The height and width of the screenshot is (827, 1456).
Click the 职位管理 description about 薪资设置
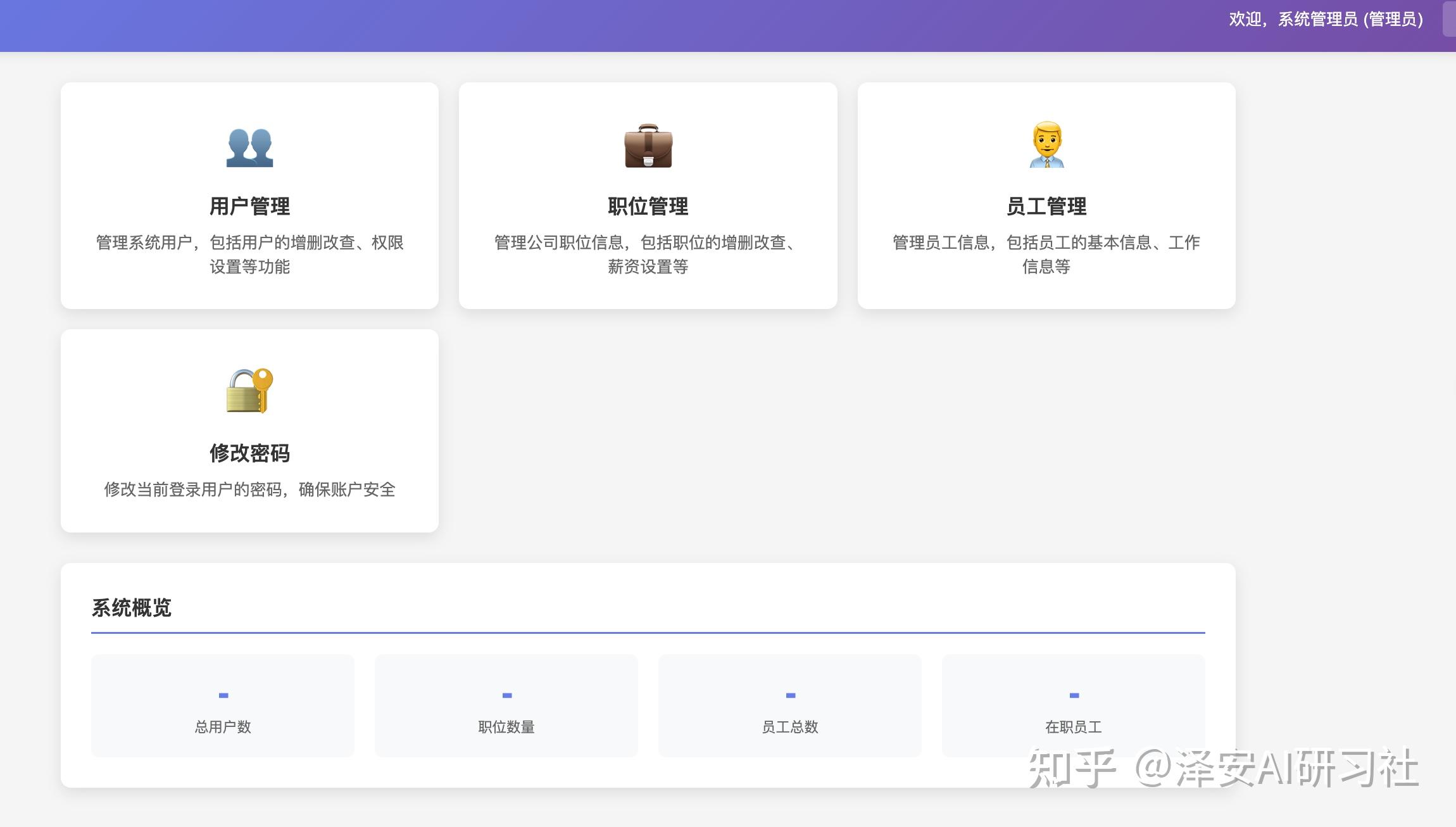point(648,254)
